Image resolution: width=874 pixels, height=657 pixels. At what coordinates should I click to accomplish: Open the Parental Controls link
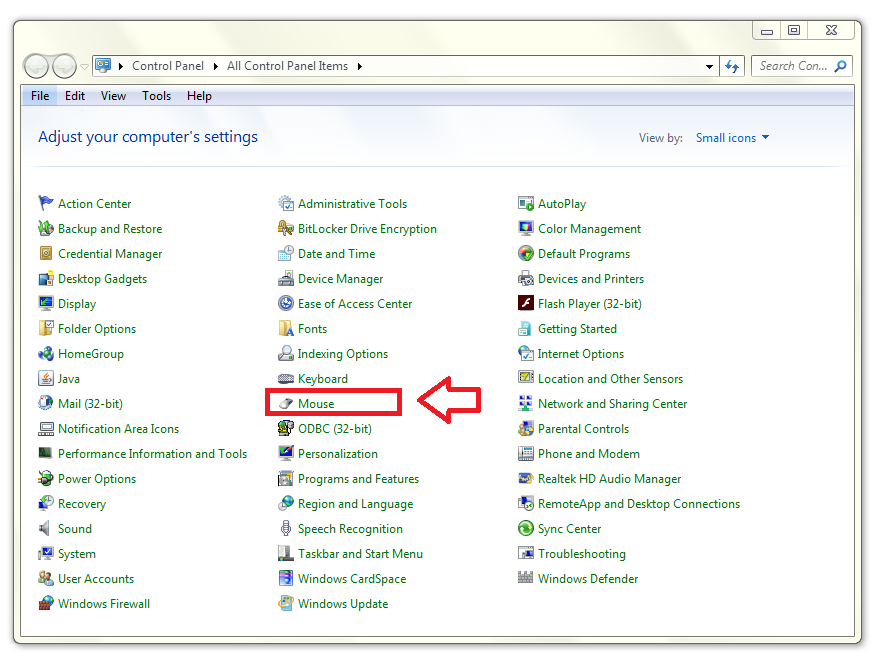pyautogui.click(x=583, y=429)
